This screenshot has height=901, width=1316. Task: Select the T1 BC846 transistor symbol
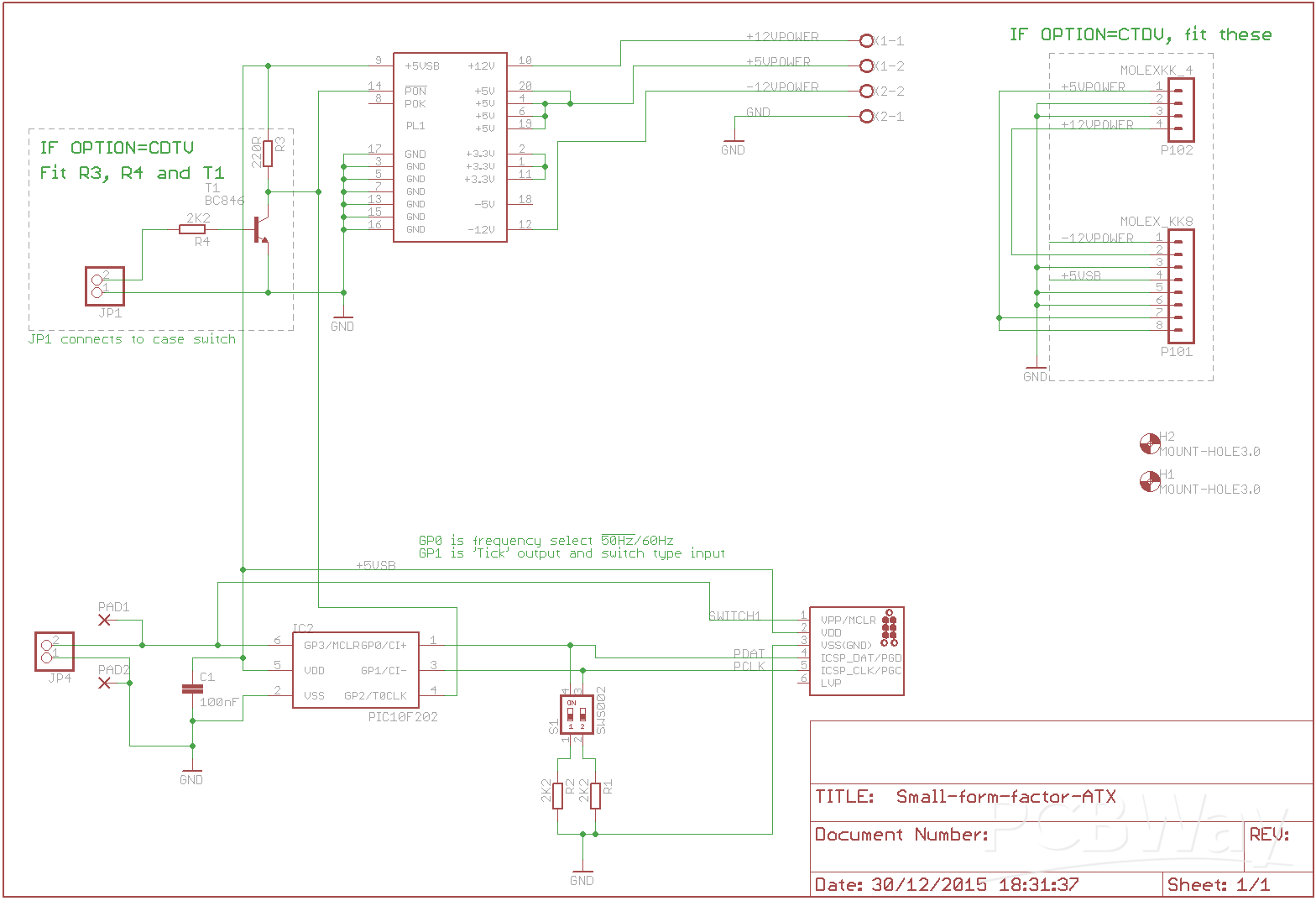pyautogui.click(x=261, y=230)
